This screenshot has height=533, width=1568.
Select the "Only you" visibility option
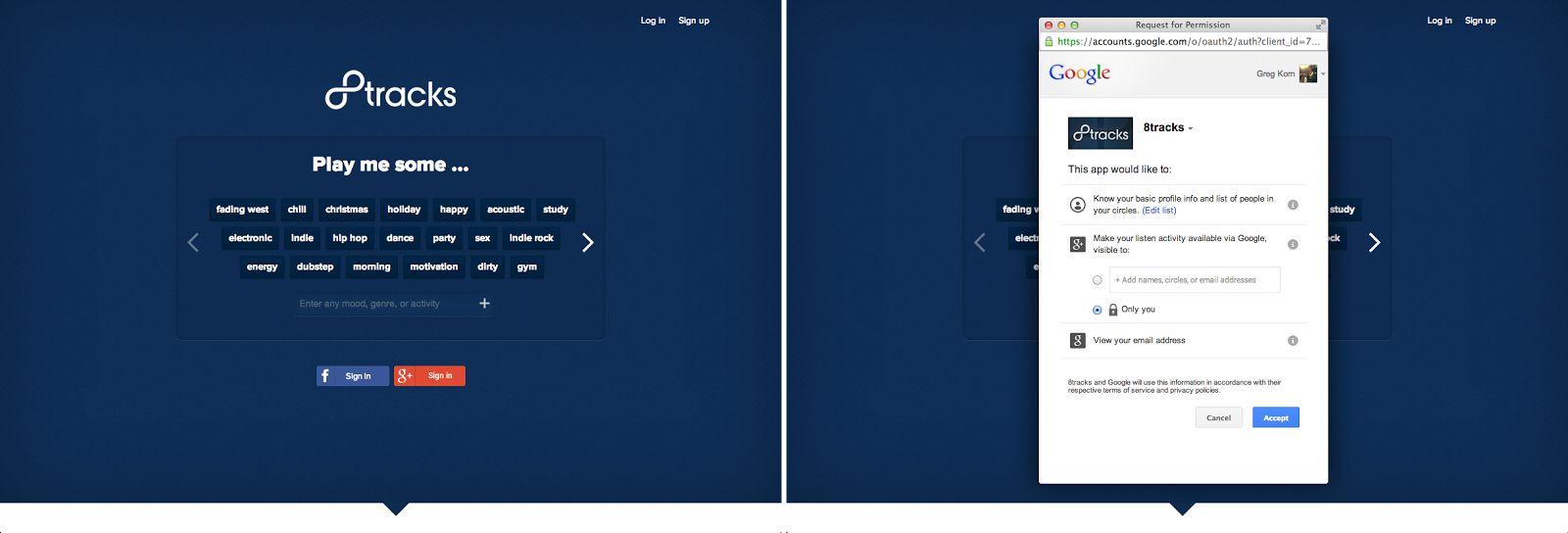point(1098,310)
